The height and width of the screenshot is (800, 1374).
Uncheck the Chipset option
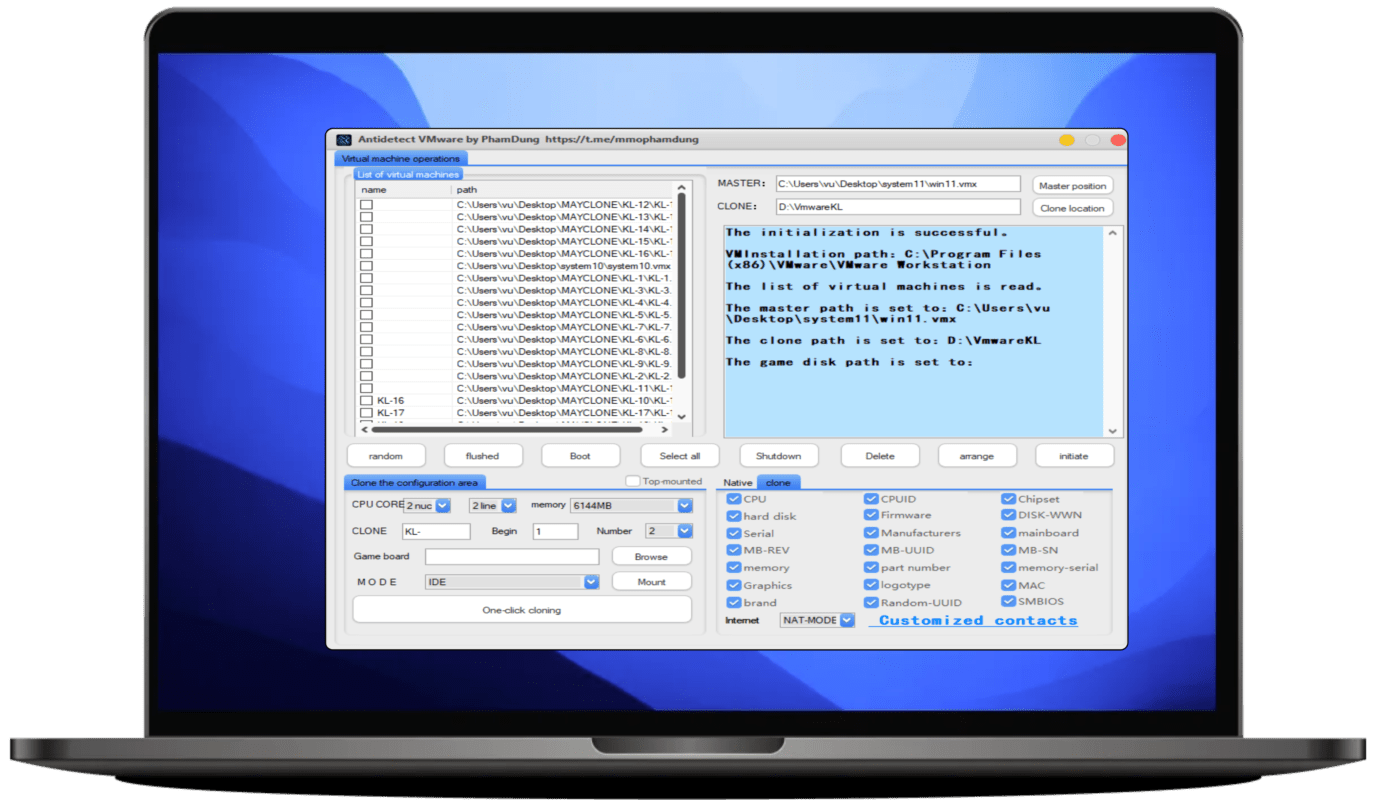tap(1009, 499)
